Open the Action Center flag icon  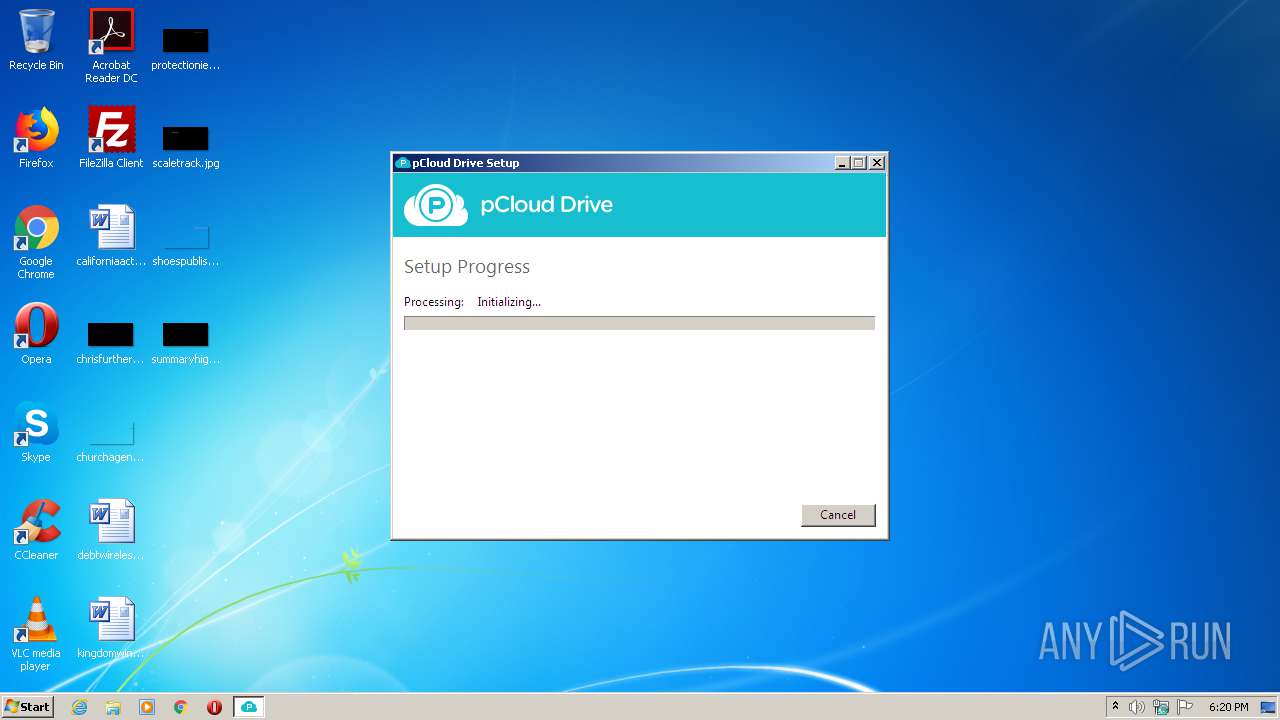[1185, 707]
